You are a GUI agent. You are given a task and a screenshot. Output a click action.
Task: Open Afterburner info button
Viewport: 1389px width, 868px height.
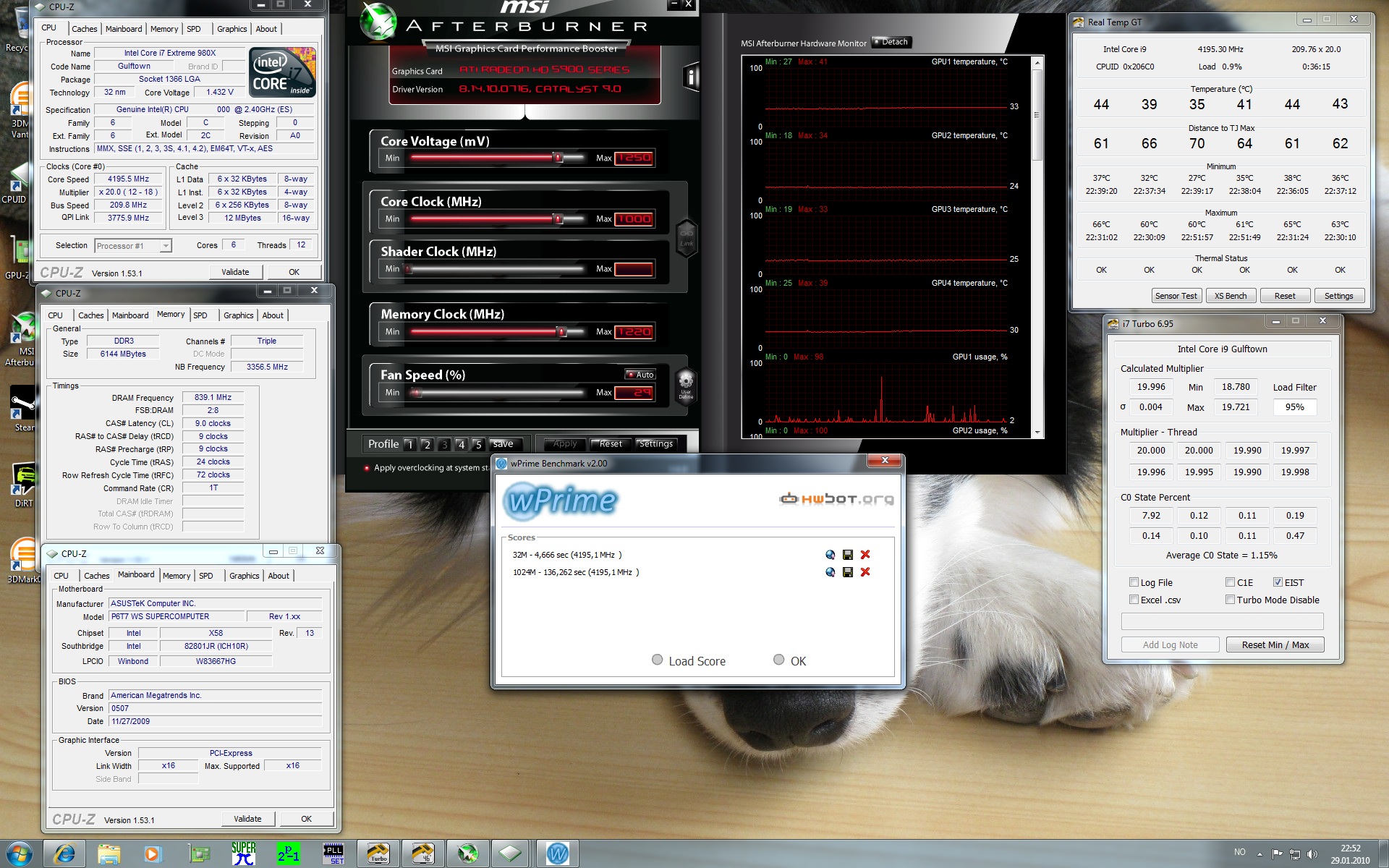pyautogui.click(x=690, y=77)
